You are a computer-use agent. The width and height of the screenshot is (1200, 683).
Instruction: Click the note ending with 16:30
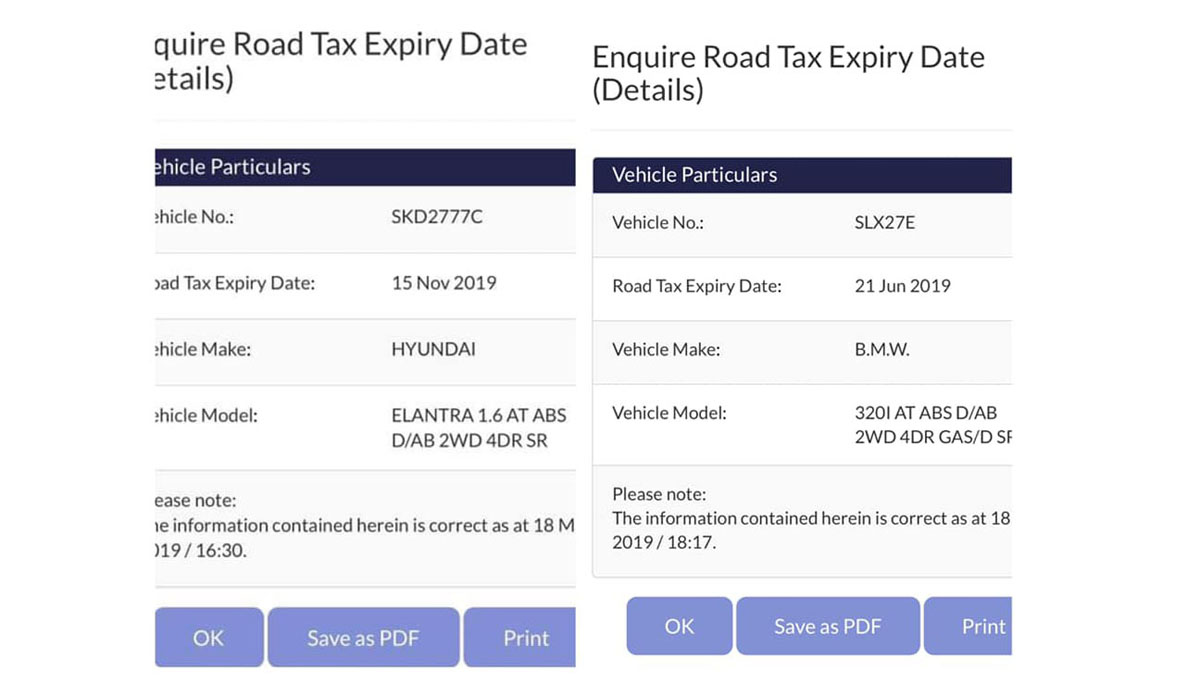362,525
